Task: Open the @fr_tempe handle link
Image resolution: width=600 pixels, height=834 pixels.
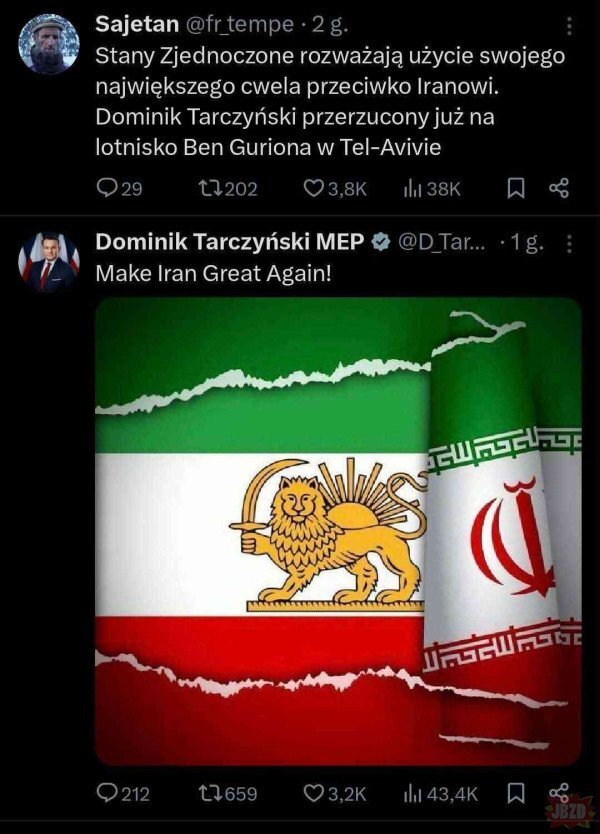Action: coord(239,24)
